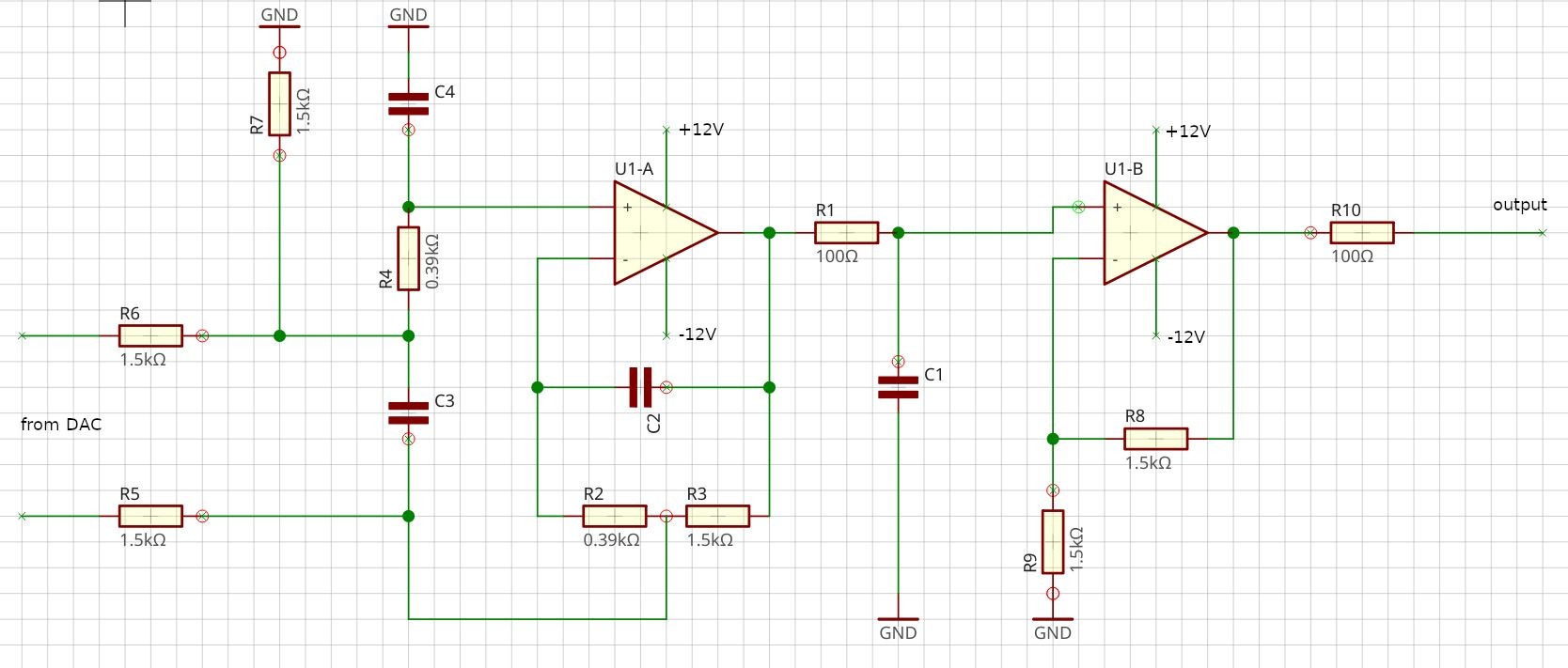This screenshot has height=668, width=1568.
Task: Select resistor R2 symbol
Action: tap(615, 516)
